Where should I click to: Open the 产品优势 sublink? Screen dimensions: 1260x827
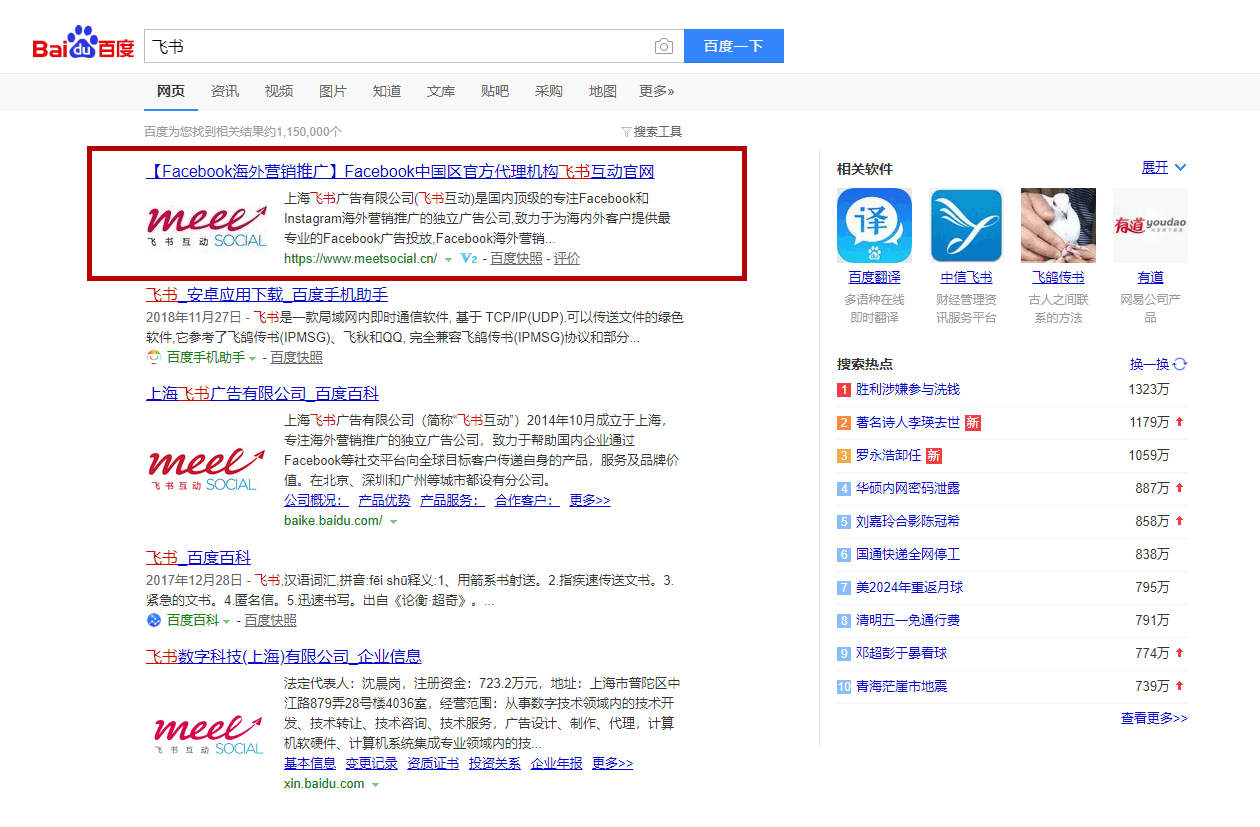(x=384, y=500)
